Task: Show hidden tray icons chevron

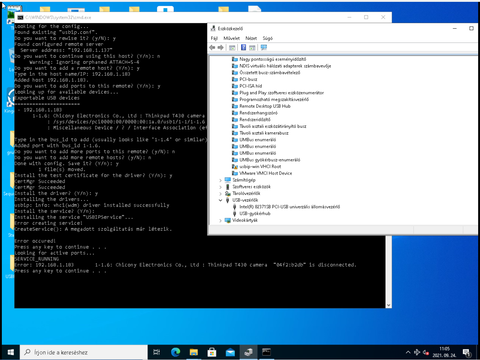Action: 408,352
